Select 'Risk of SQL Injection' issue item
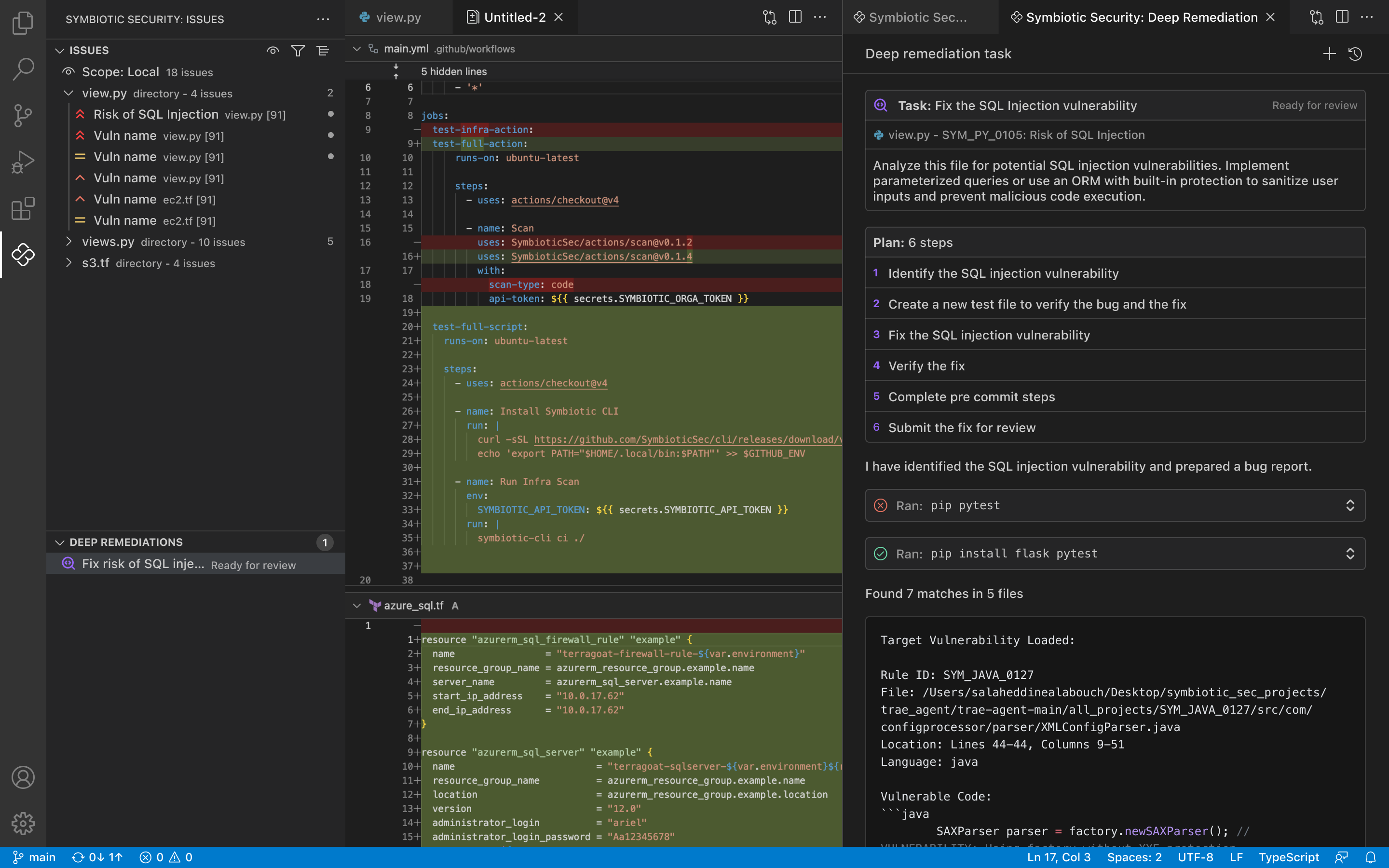Screen dimensions: 1389x868 [156, 114]
